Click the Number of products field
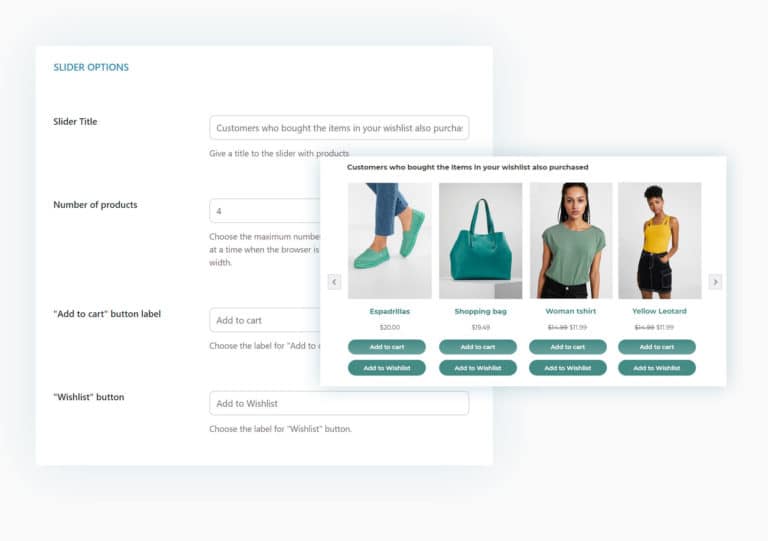Screen dimensions: 768x541 (264, 211)
